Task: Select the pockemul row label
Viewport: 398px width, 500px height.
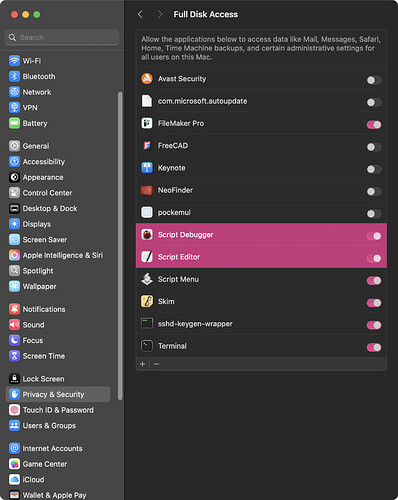Action: (x=174, y=212)
